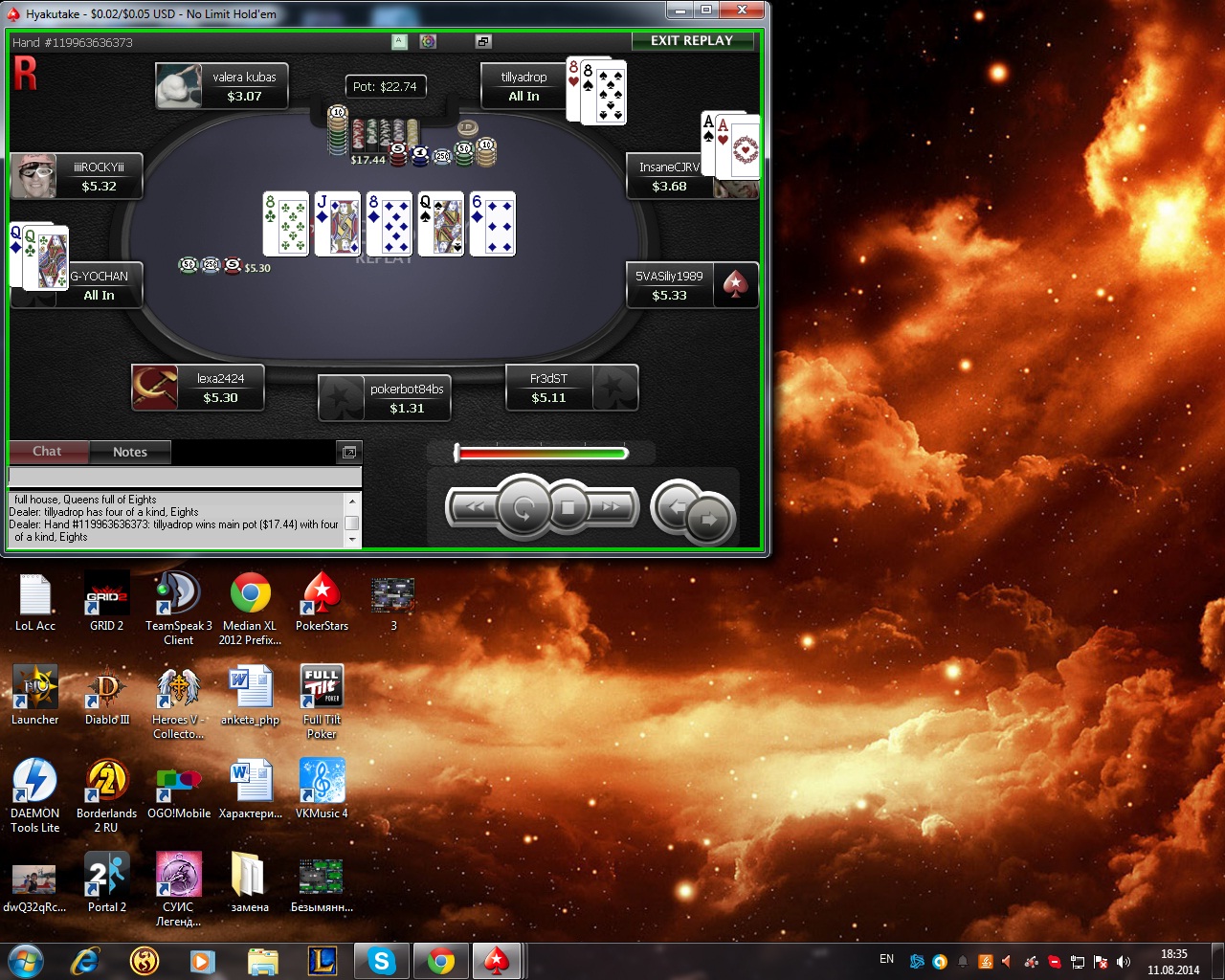Open the desktop image file named 3
Image resolution: width=1225 pixels, height=980 pixels.
(x=393, y=603)
